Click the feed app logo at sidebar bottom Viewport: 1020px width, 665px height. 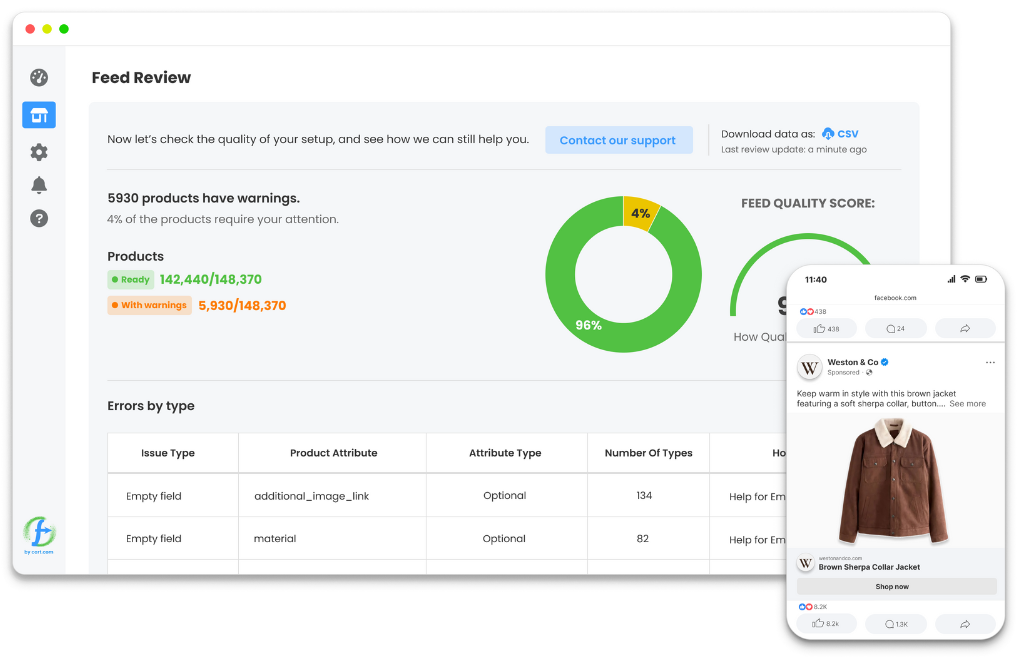[x=40, y=531]
